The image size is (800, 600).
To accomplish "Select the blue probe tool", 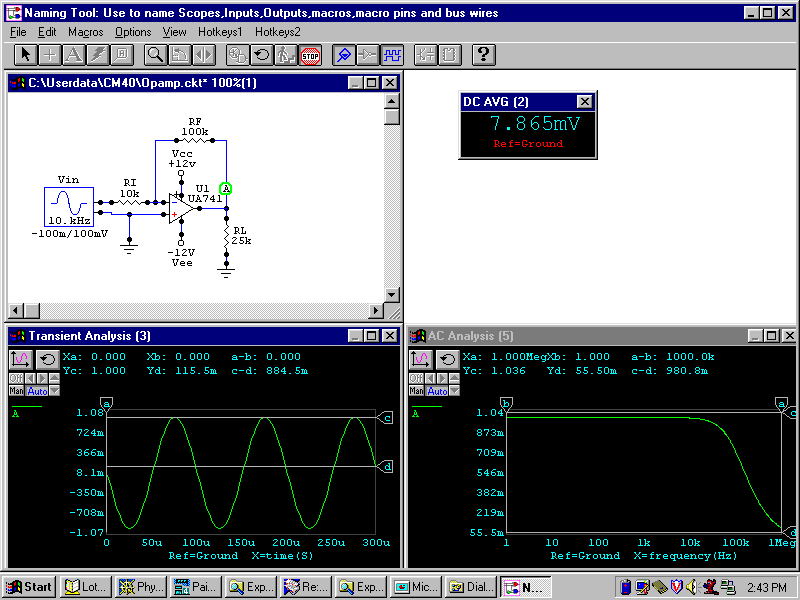I will [343, 55].
